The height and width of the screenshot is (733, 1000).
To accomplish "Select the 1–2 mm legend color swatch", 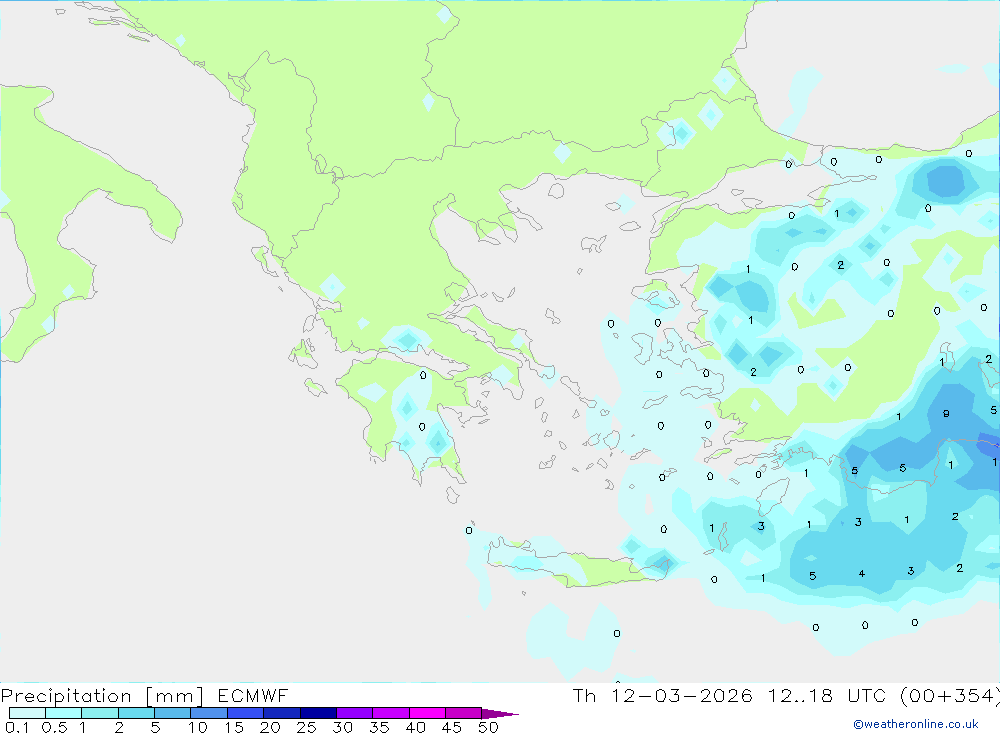I will pyautogui.click(x=99, y=713).
